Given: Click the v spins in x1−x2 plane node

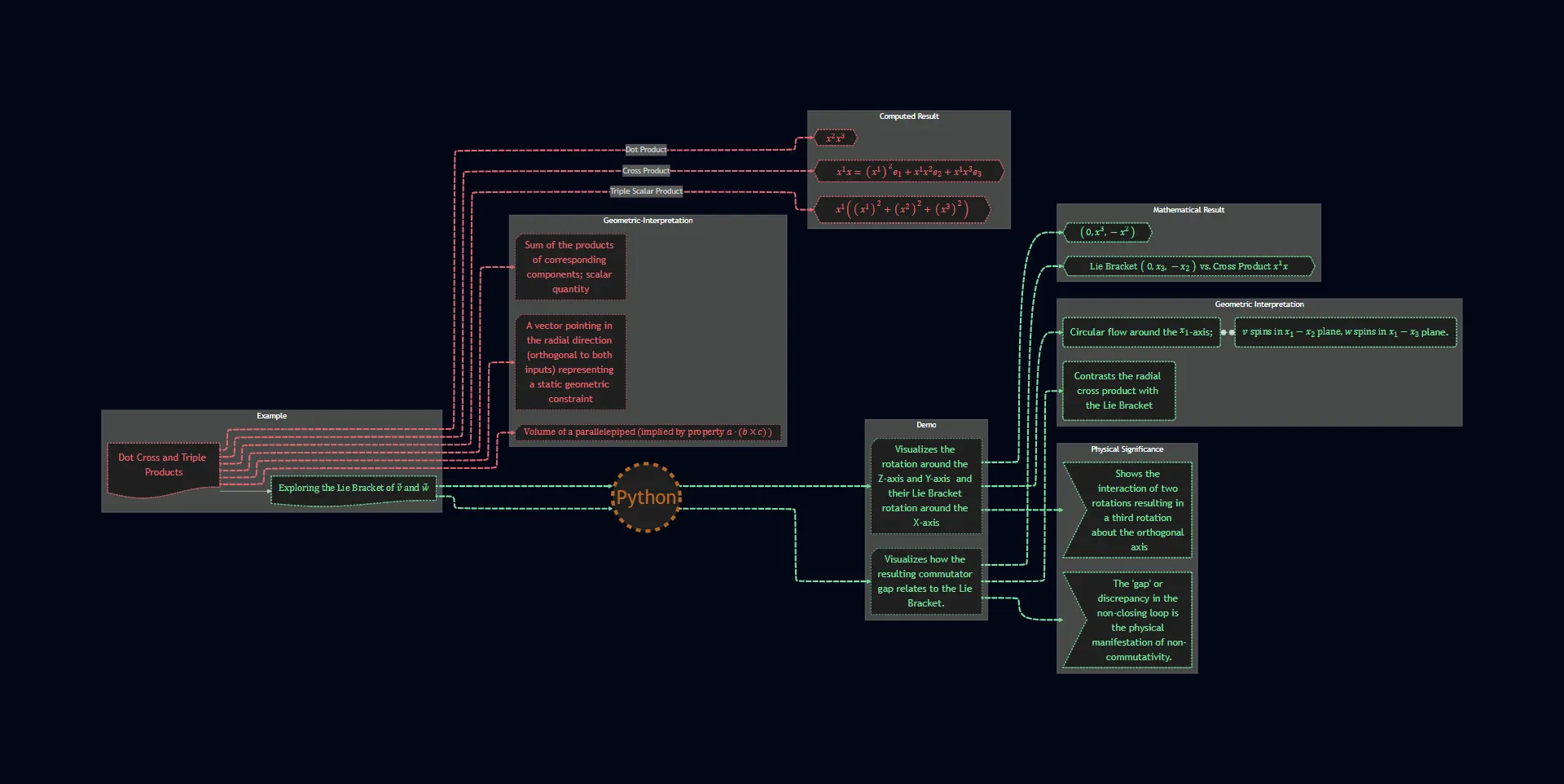Looking at the screenshot, I should [x=1345, y=332].
